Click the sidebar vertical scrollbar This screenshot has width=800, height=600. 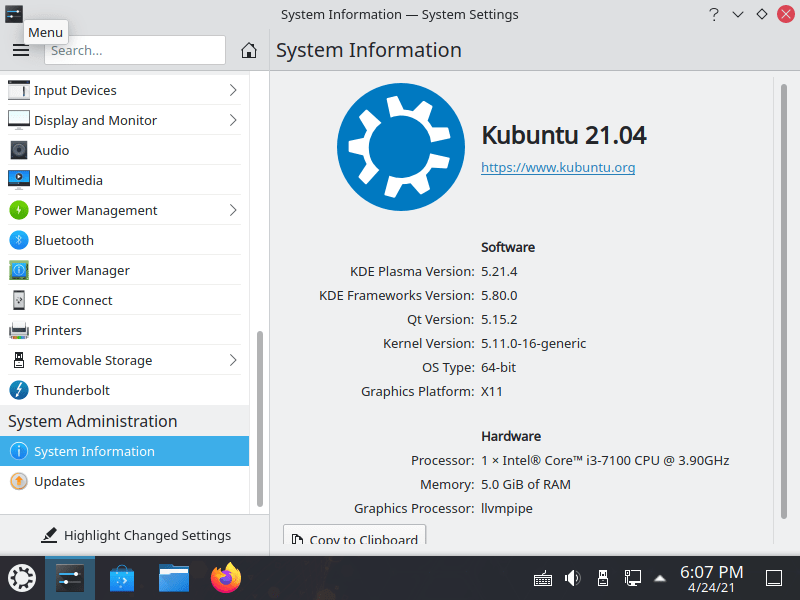pyautogui.click(x=260, y=418)
